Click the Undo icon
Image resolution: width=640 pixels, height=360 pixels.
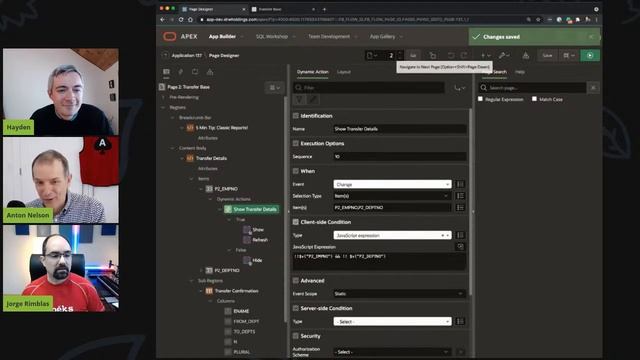[451, 56]
